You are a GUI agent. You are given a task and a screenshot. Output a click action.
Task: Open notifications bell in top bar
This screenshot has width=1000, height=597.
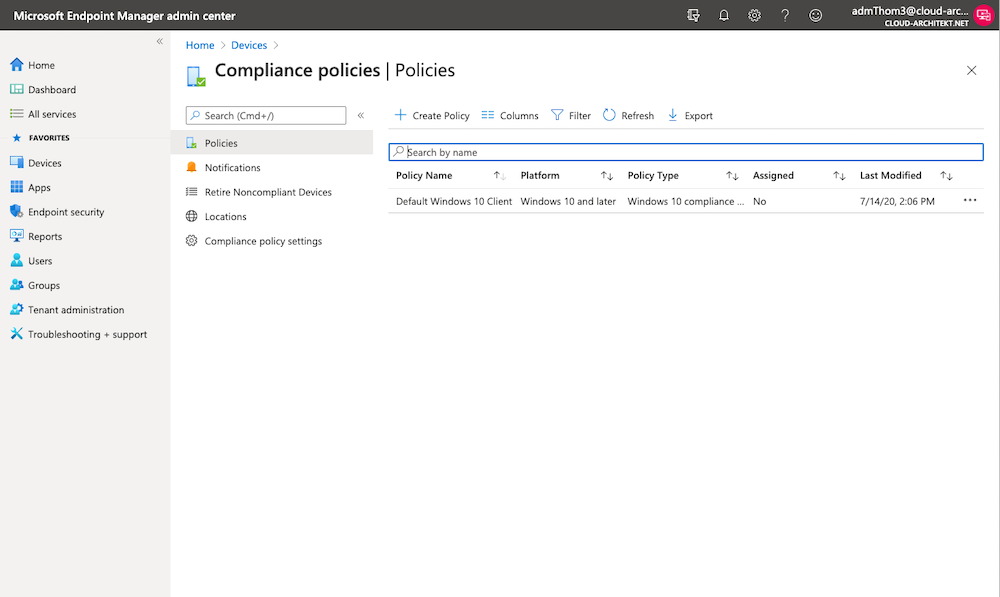click(x=724, y=15)
